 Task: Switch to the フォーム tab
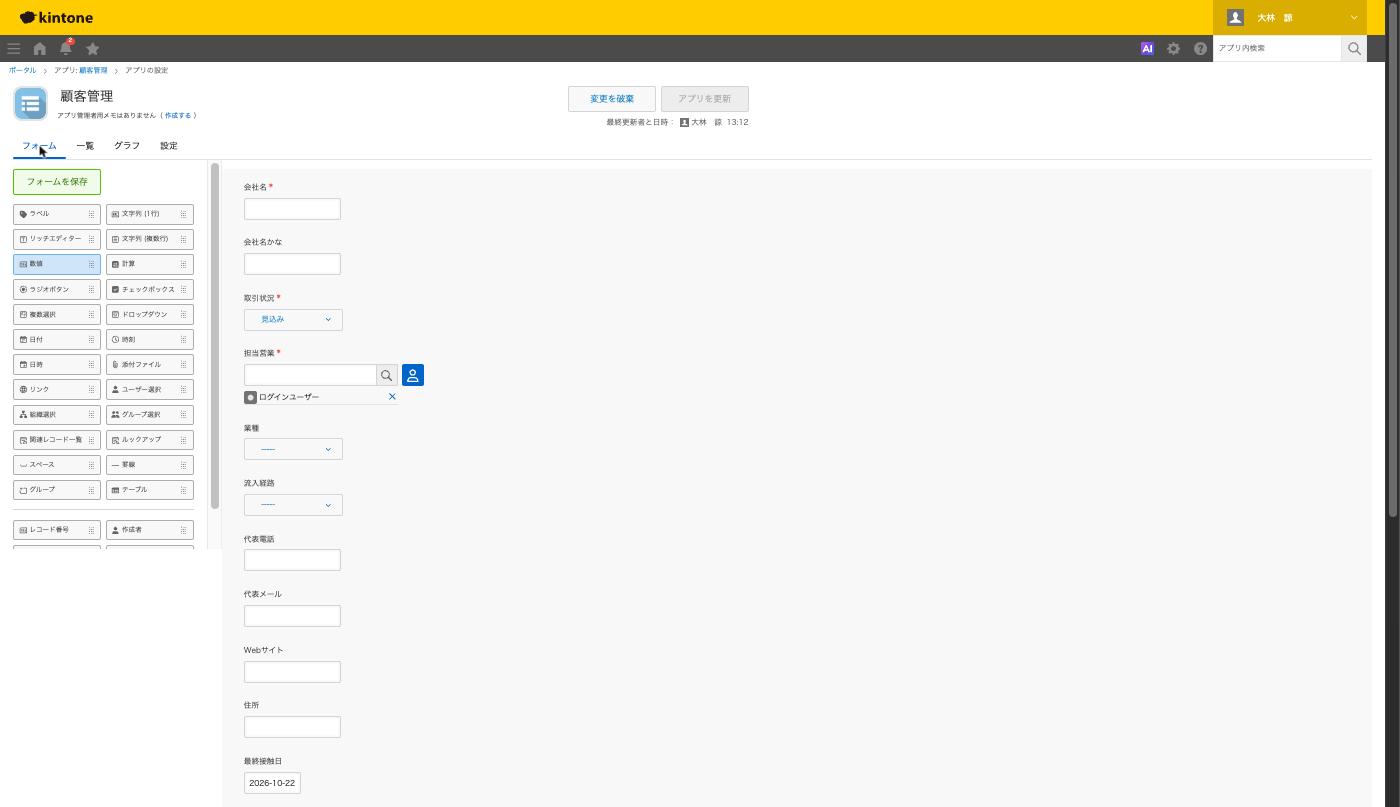pos(39,146)
